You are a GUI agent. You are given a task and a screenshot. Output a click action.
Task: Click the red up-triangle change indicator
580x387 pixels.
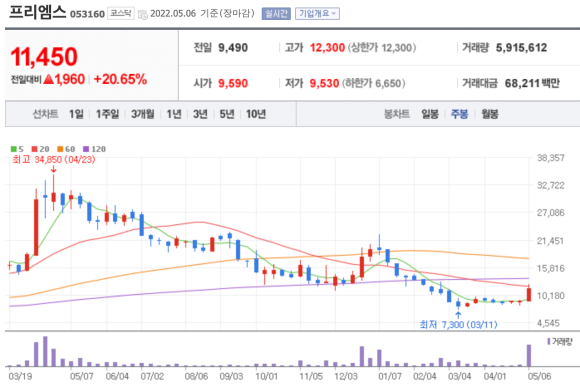tap(48, 79)
